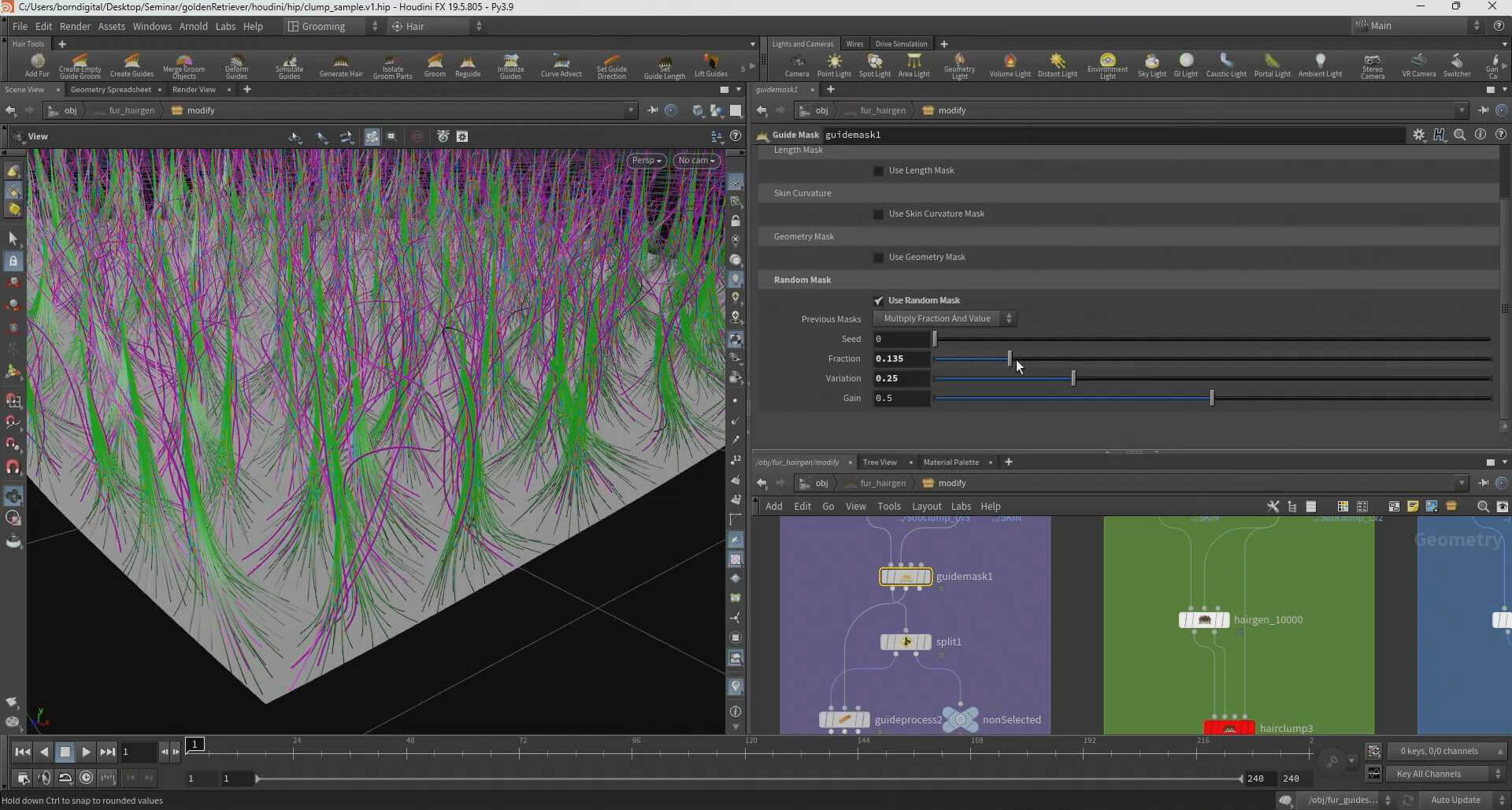The width and height of the screenshot is (1512, 810).
Task: Open Previous Masks dropdown menu
Action: (943, 319)
